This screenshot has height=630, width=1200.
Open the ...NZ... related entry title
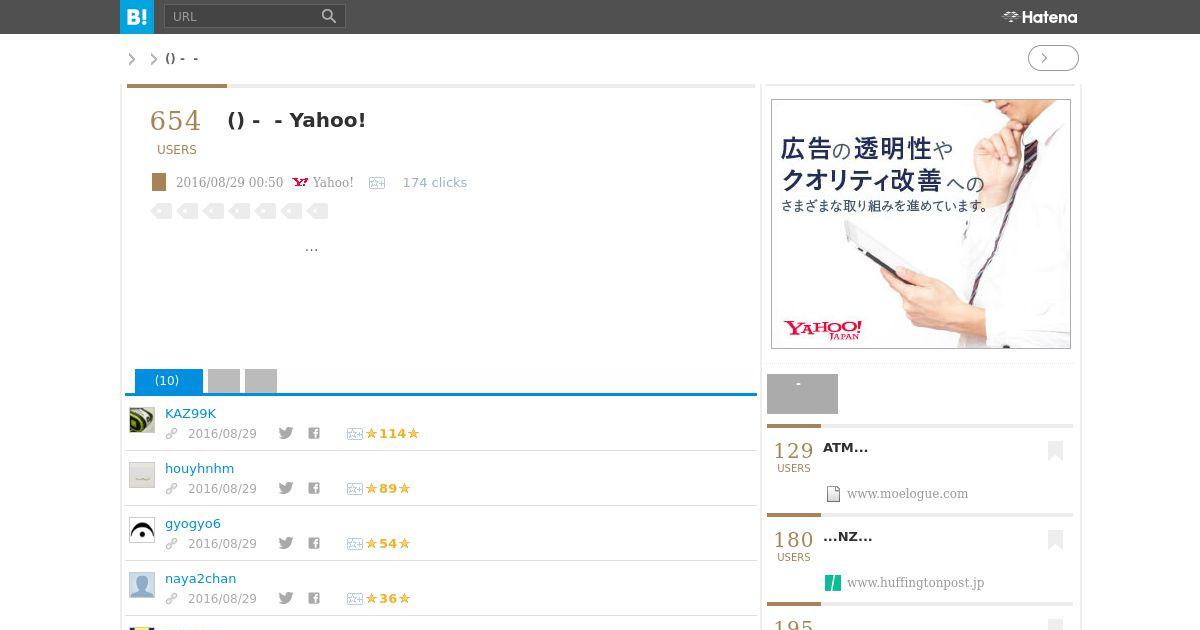click(848, 536)
